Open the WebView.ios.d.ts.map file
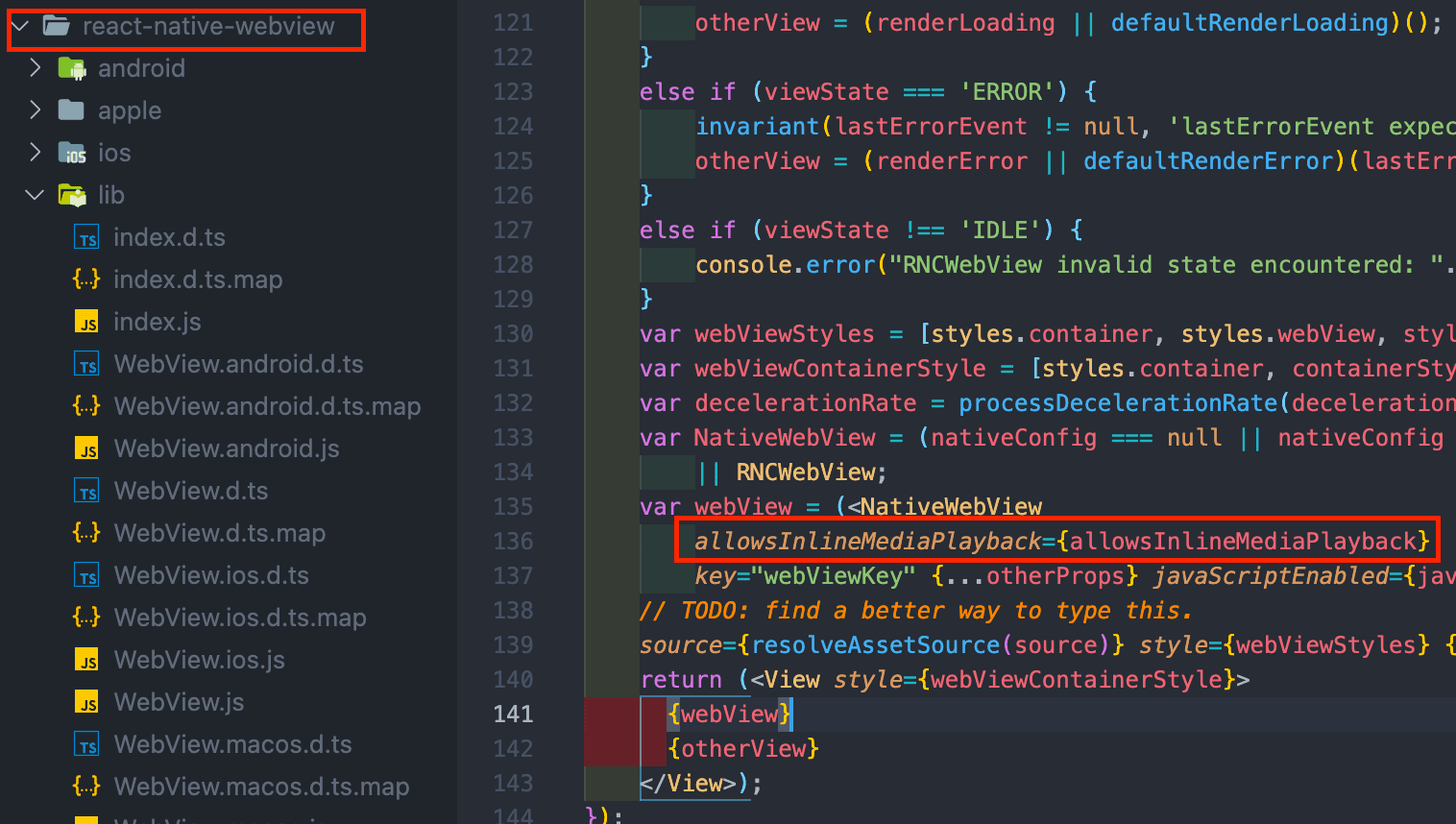Image resolution: width=1456 pixels, height=824 pixels. [x=240, y=618]
